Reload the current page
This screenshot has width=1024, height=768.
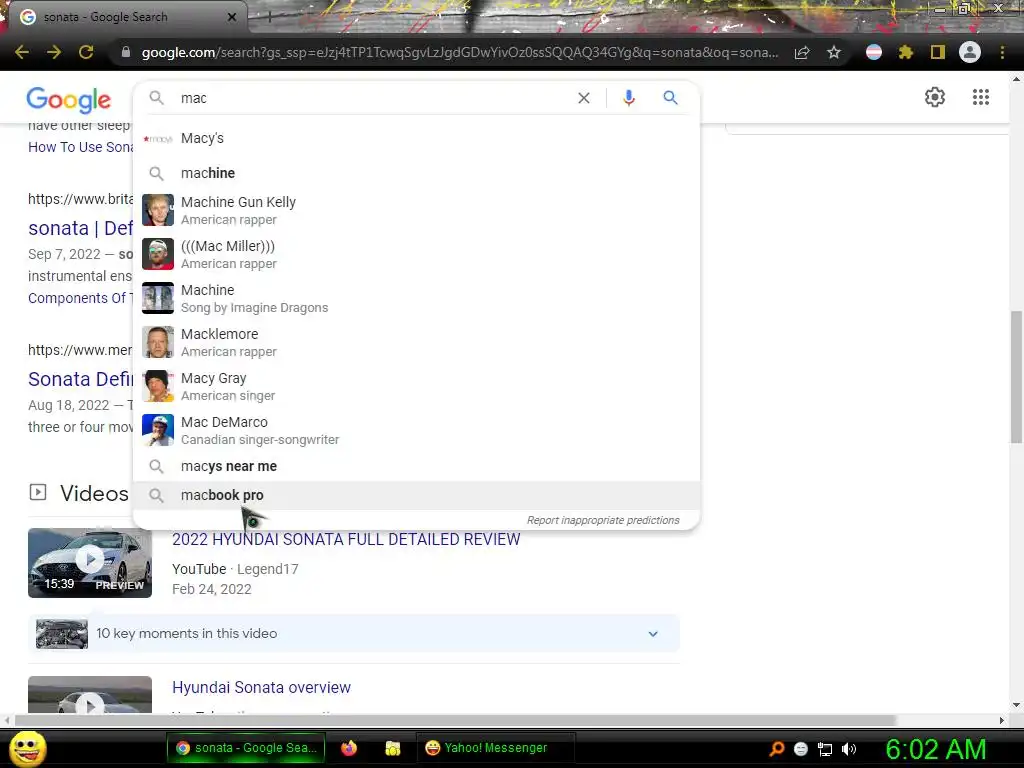pos(86,52)
